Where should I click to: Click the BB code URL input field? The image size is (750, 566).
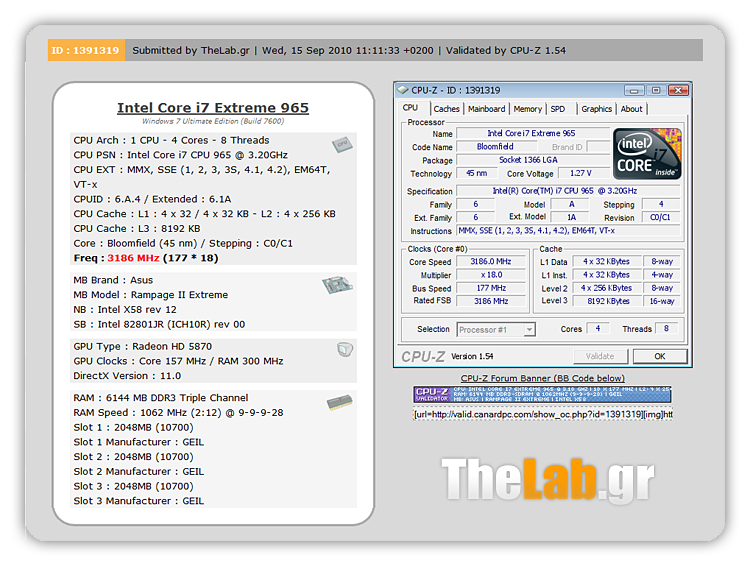[543, 414]
